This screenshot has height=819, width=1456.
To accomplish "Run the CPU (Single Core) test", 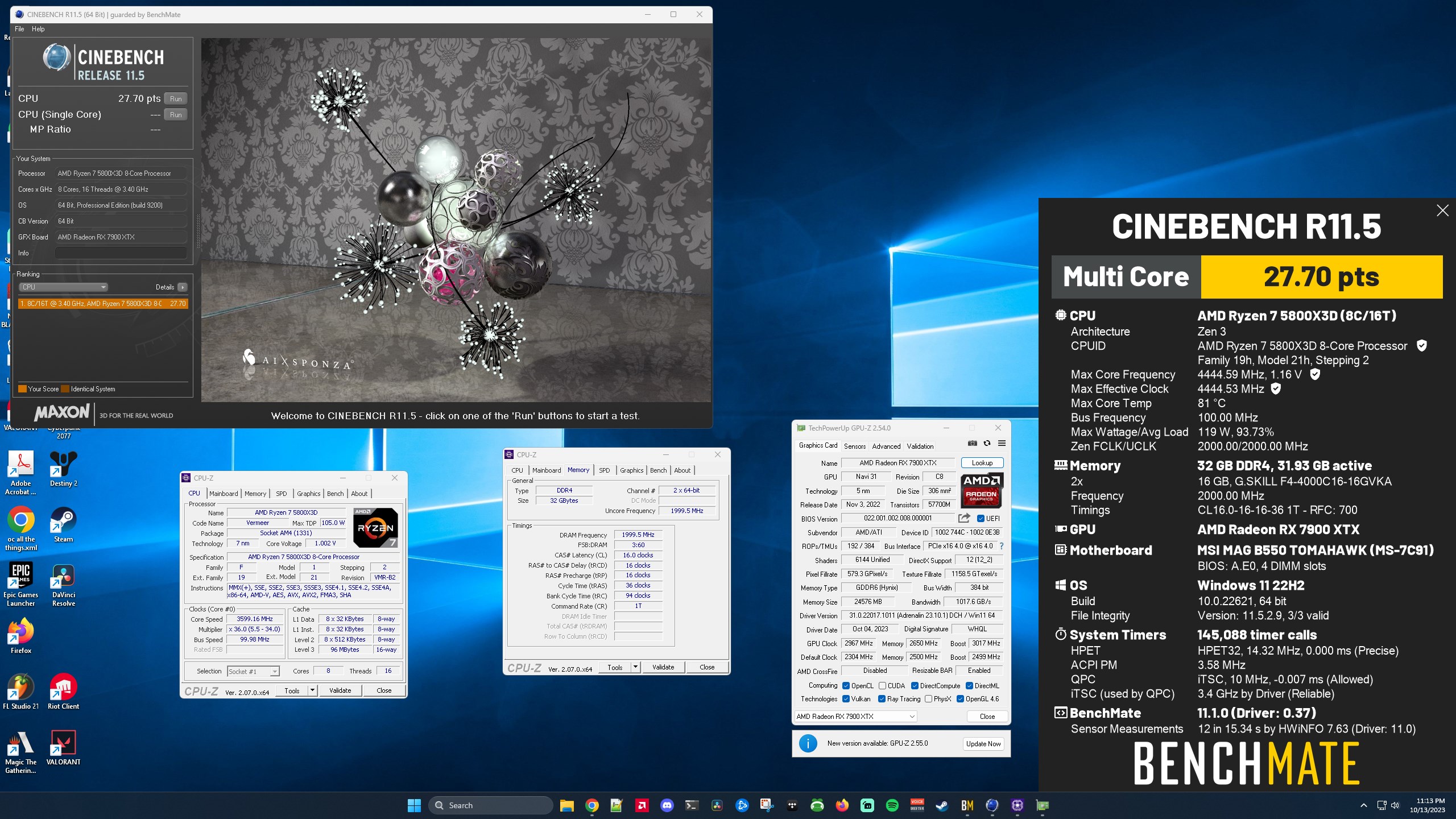I will point(176,115).
